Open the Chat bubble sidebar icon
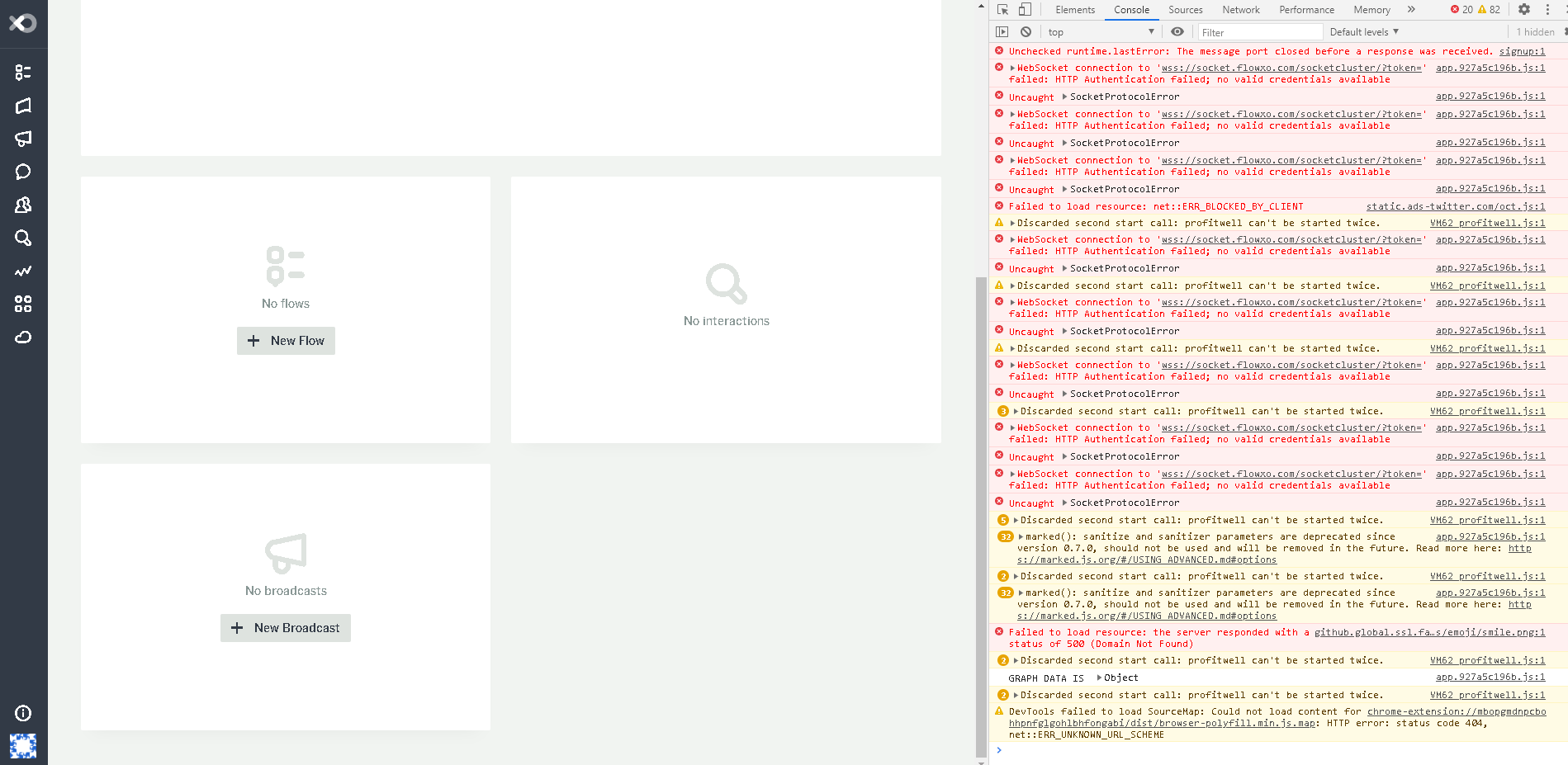Screen dimensions: 1568x765 click(x=23, y=172)
